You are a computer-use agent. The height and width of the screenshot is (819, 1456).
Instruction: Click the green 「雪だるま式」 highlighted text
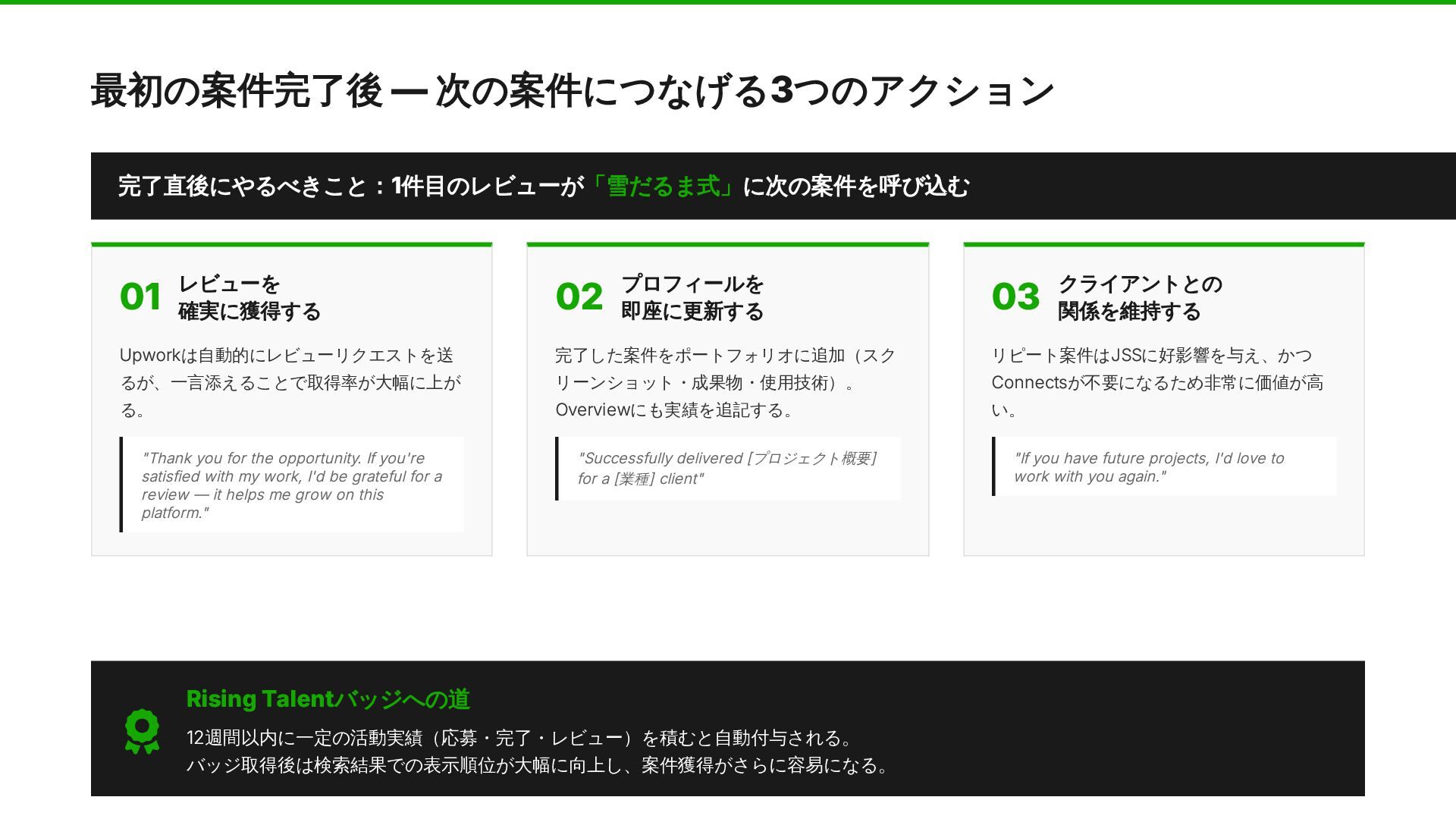coord(663,186)
